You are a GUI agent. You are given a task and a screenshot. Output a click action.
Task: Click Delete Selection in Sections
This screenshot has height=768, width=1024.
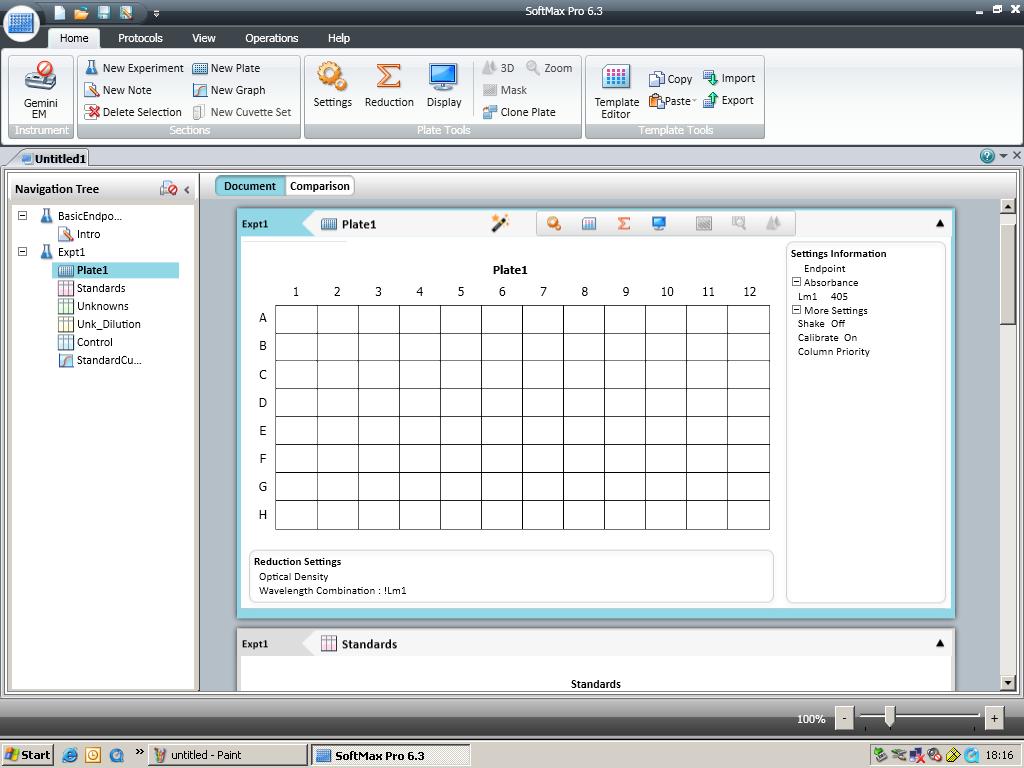point(133,112)
